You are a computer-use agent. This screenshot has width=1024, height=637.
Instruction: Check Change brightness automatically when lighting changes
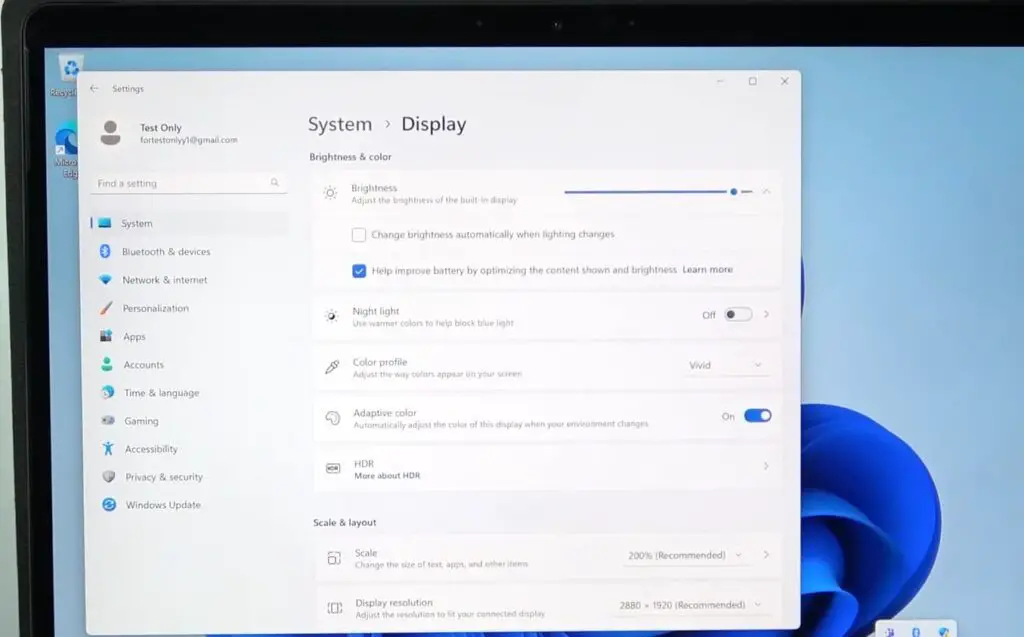click(x=357, y=234)
